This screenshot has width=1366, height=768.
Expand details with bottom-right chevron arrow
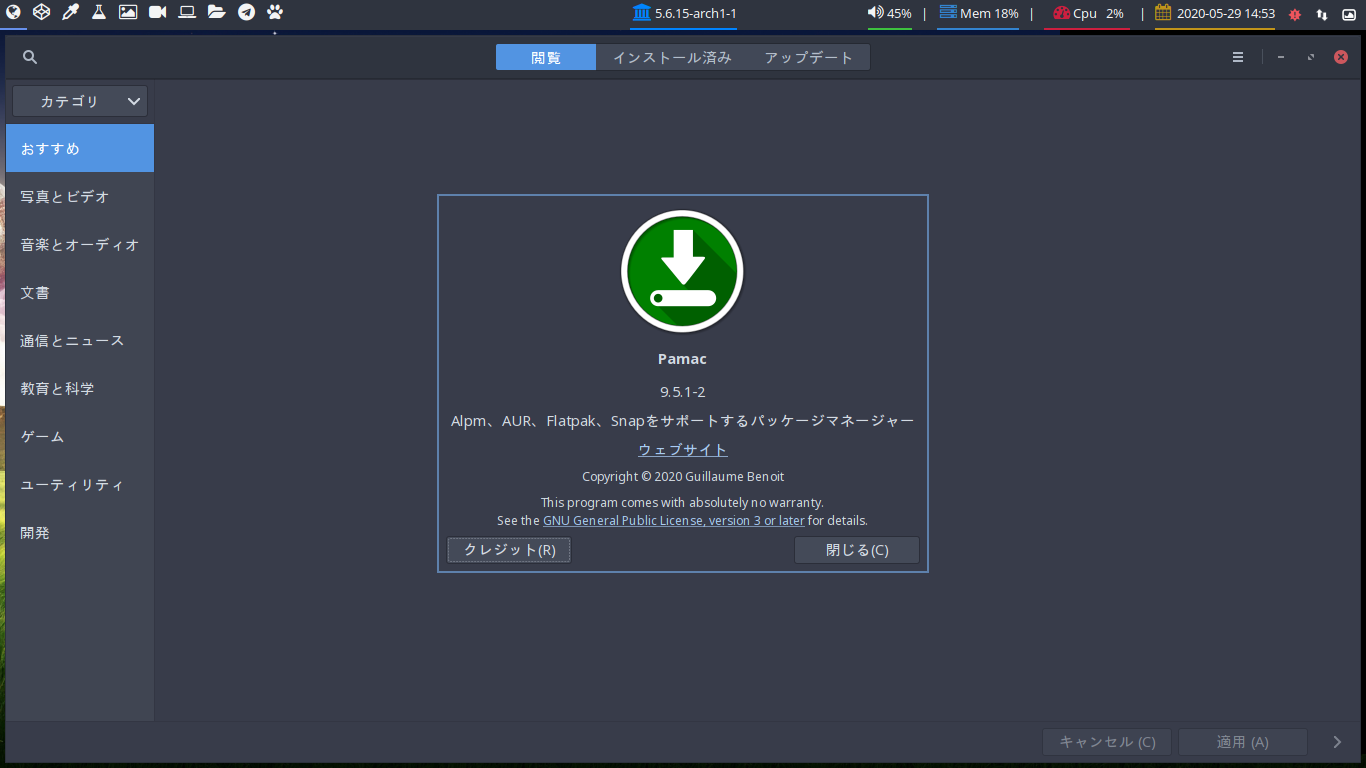coord(1337,742)
